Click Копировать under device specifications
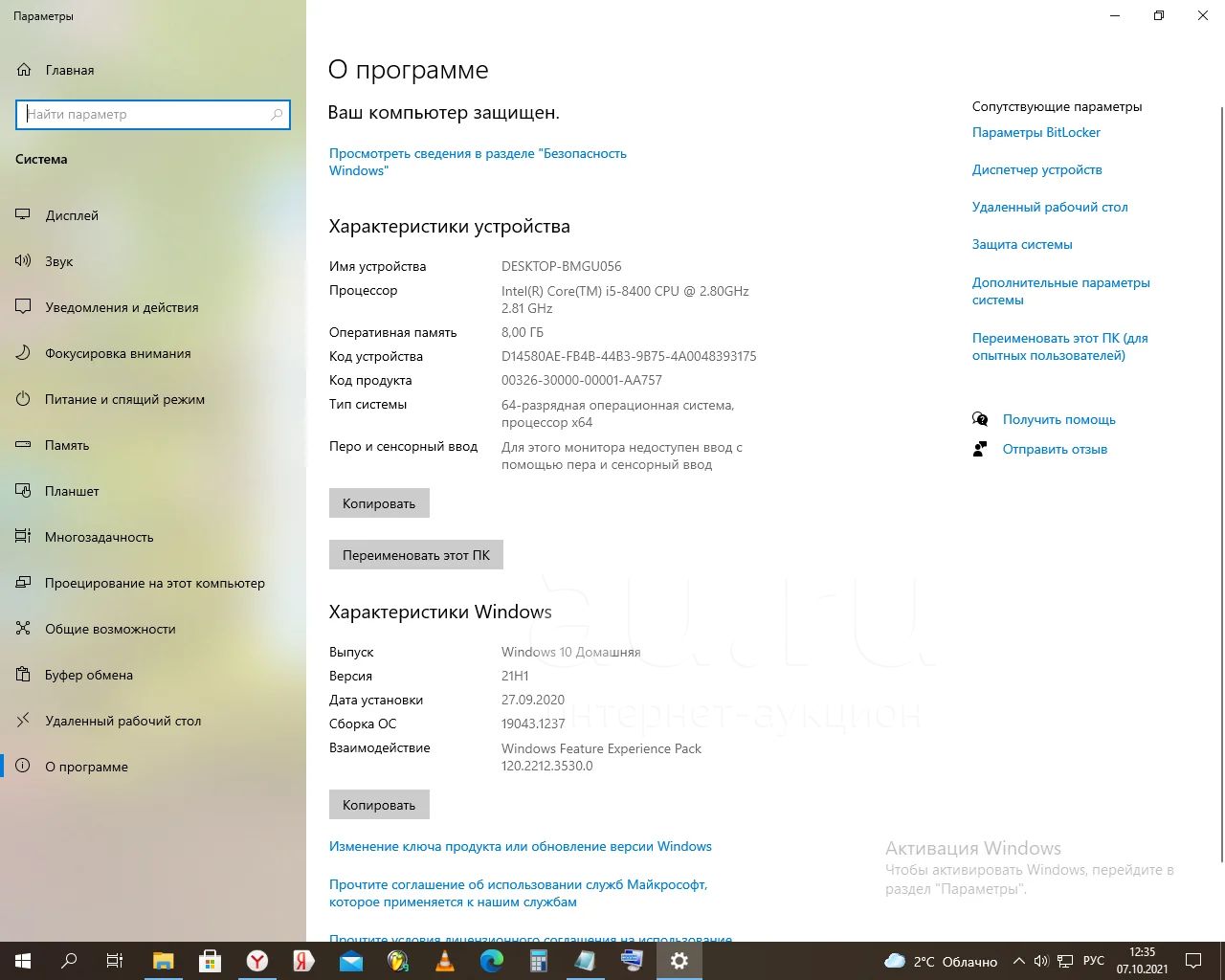 pos(379,503)
